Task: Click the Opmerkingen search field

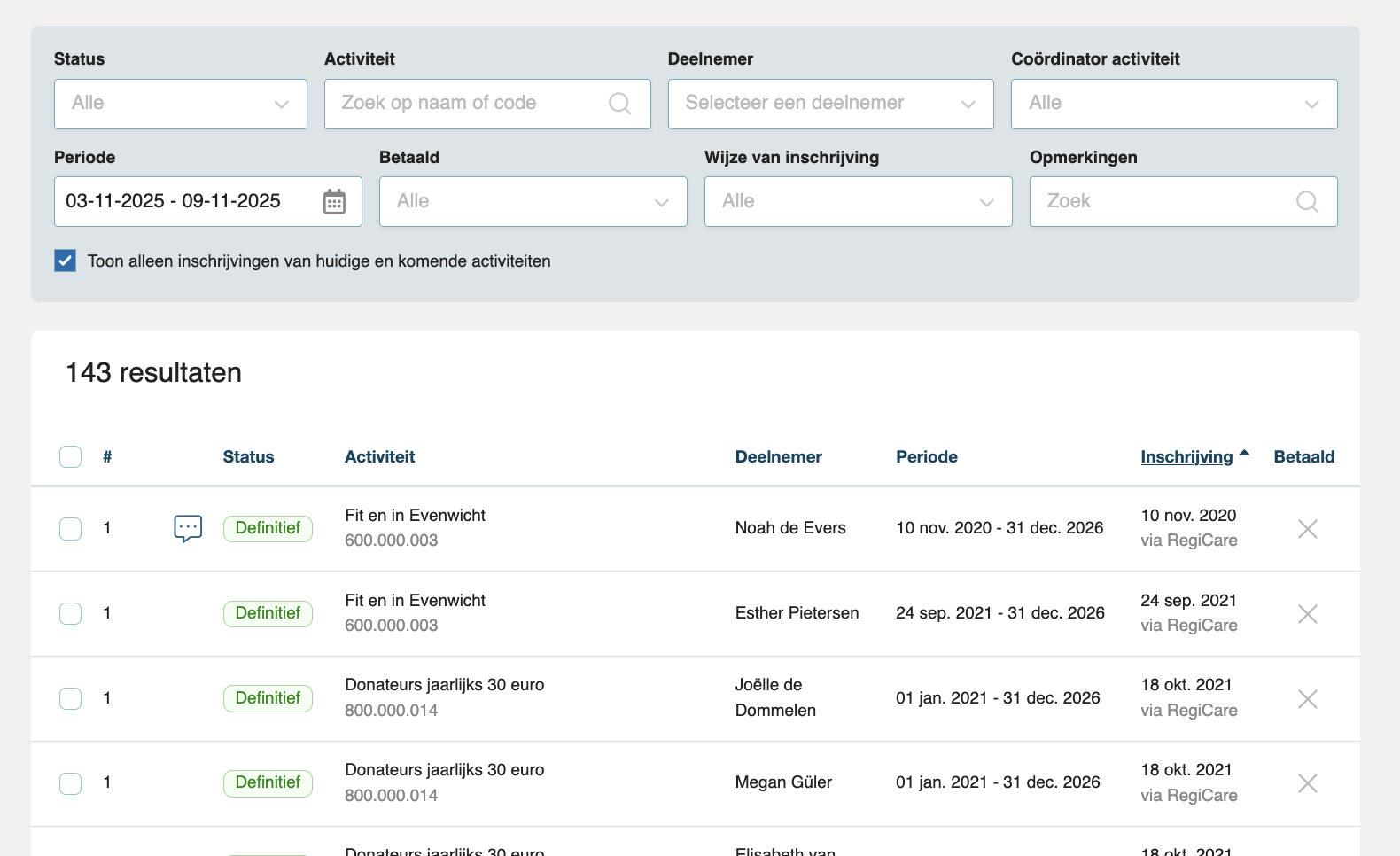Action: pos(1184,201)
